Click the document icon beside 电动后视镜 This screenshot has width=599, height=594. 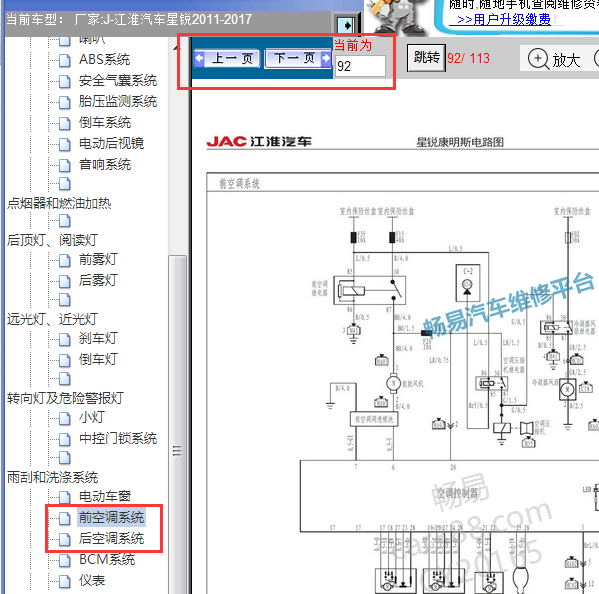pyautogui.click(x=65, y=144)
